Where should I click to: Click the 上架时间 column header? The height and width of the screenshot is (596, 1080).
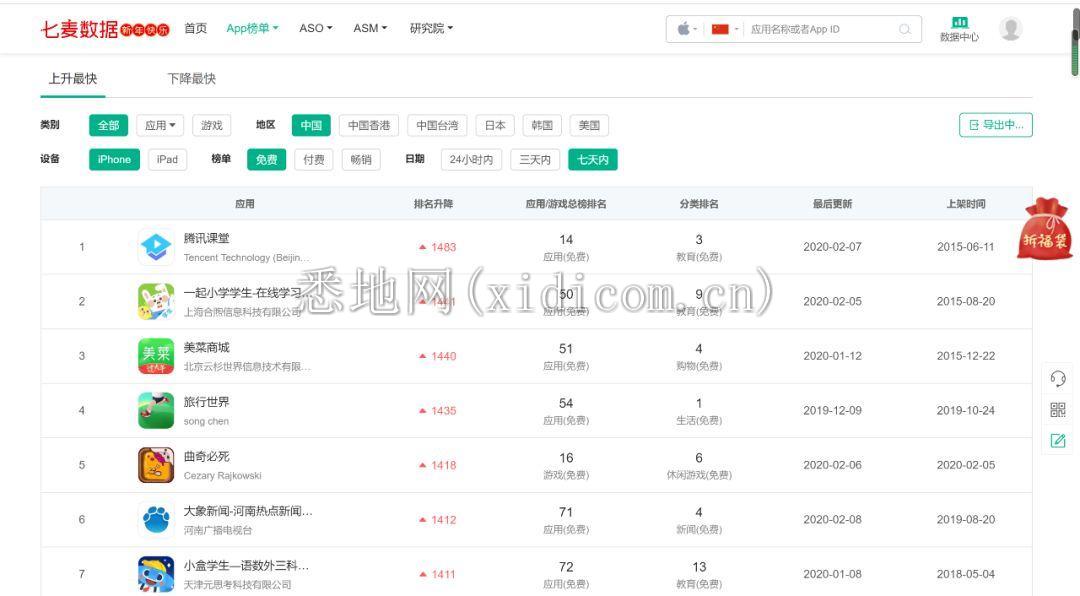pos(966,204)
